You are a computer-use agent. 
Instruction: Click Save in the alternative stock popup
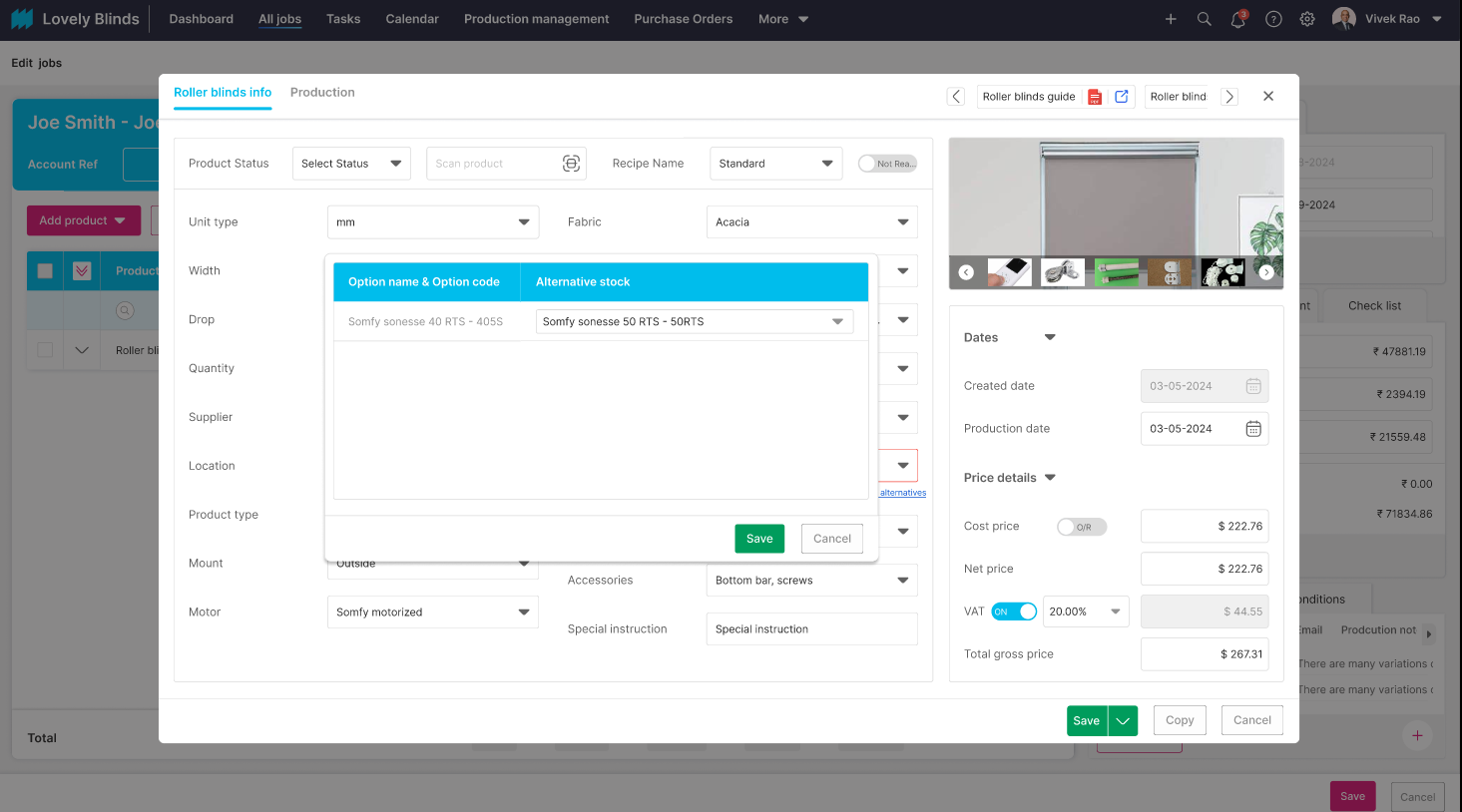point(759,539)
